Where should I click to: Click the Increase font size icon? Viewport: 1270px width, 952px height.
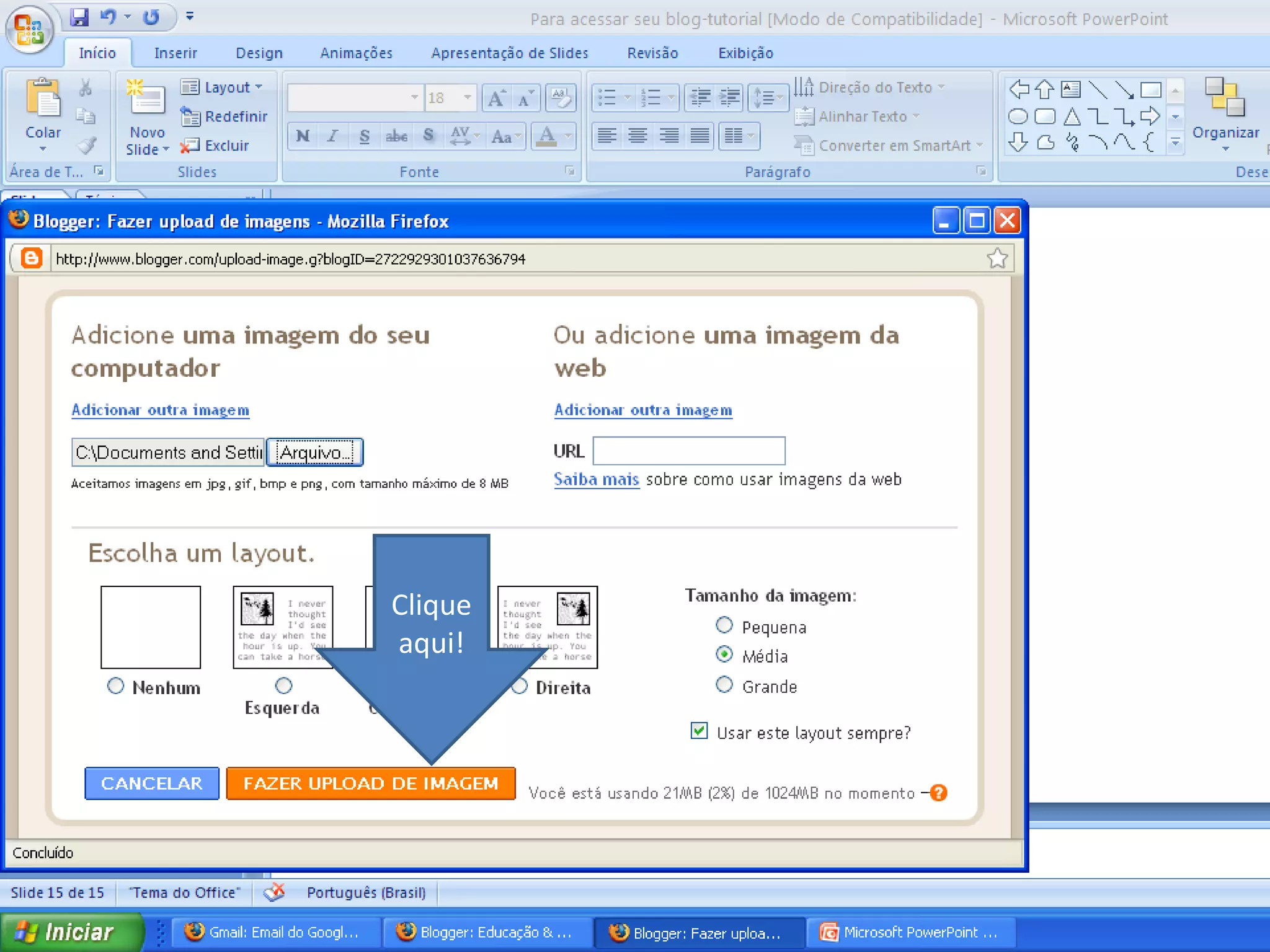coord(496,98)
